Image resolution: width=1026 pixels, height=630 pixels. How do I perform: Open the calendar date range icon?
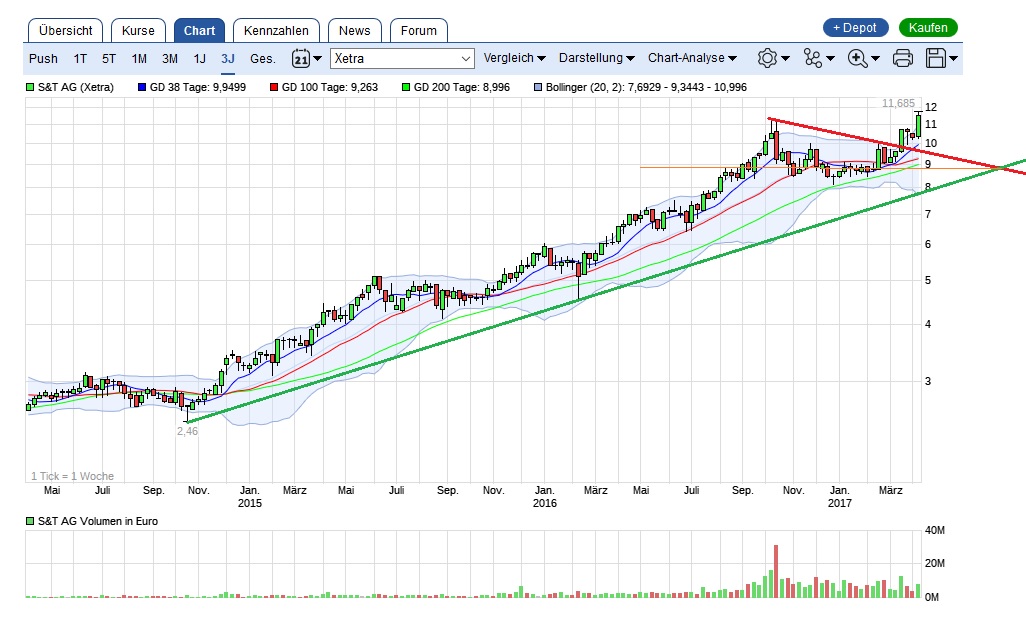pyautogui.click(x=300, y=58)
